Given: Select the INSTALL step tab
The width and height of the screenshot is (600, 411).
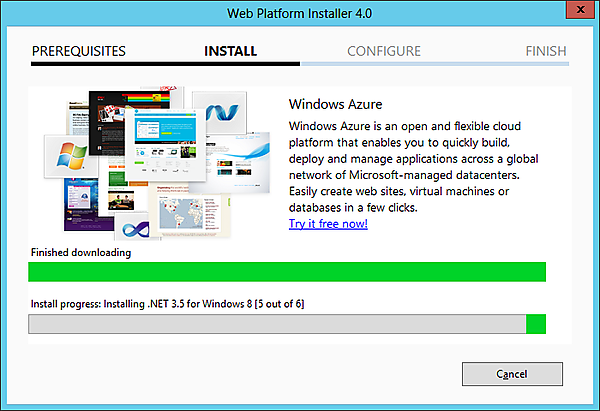Looking at the screenshot, I should pyautogui.click(x=230, y=51).
